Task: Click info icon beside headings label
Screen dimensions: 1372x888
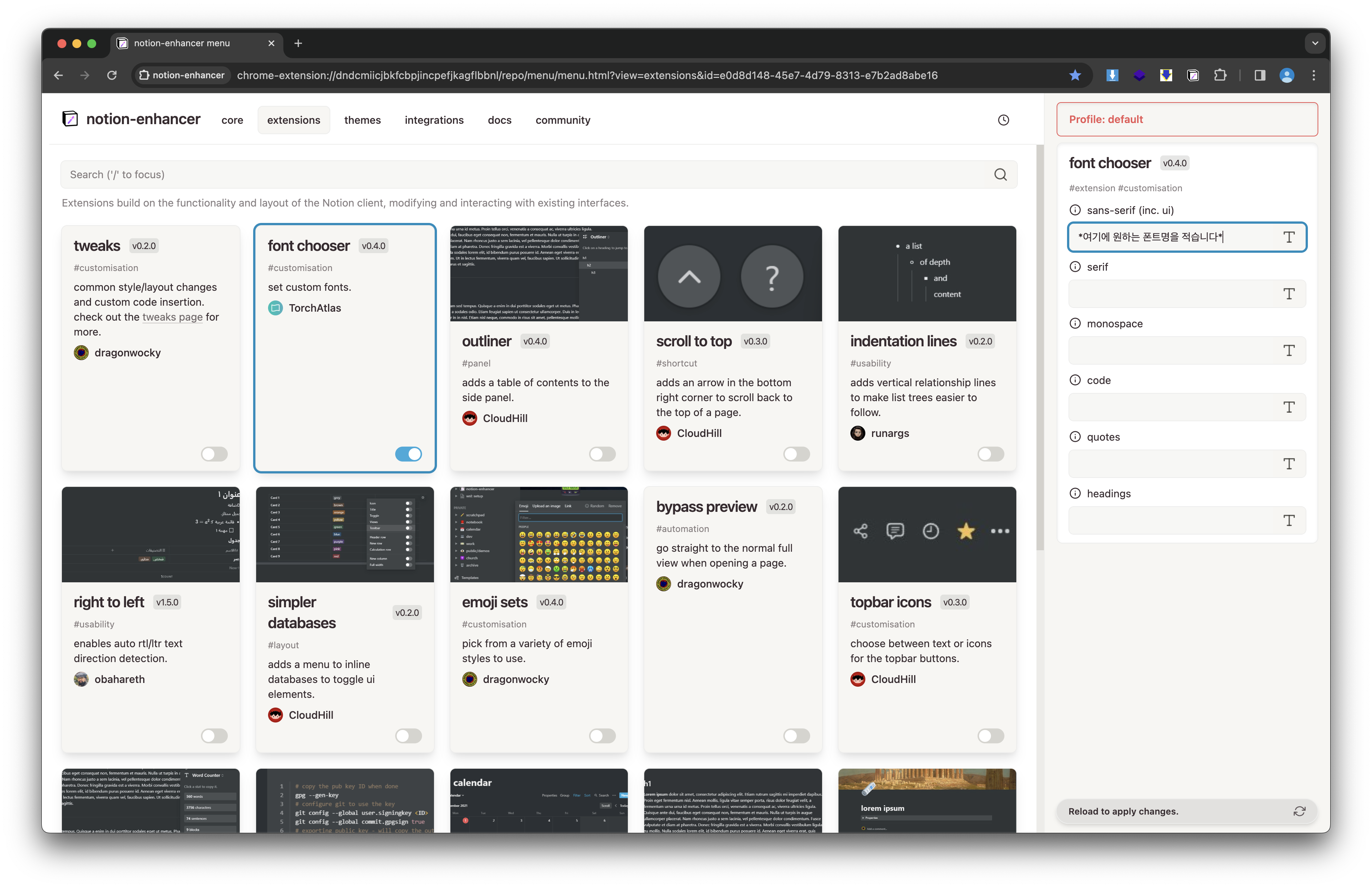Action: pos(1074,493)
